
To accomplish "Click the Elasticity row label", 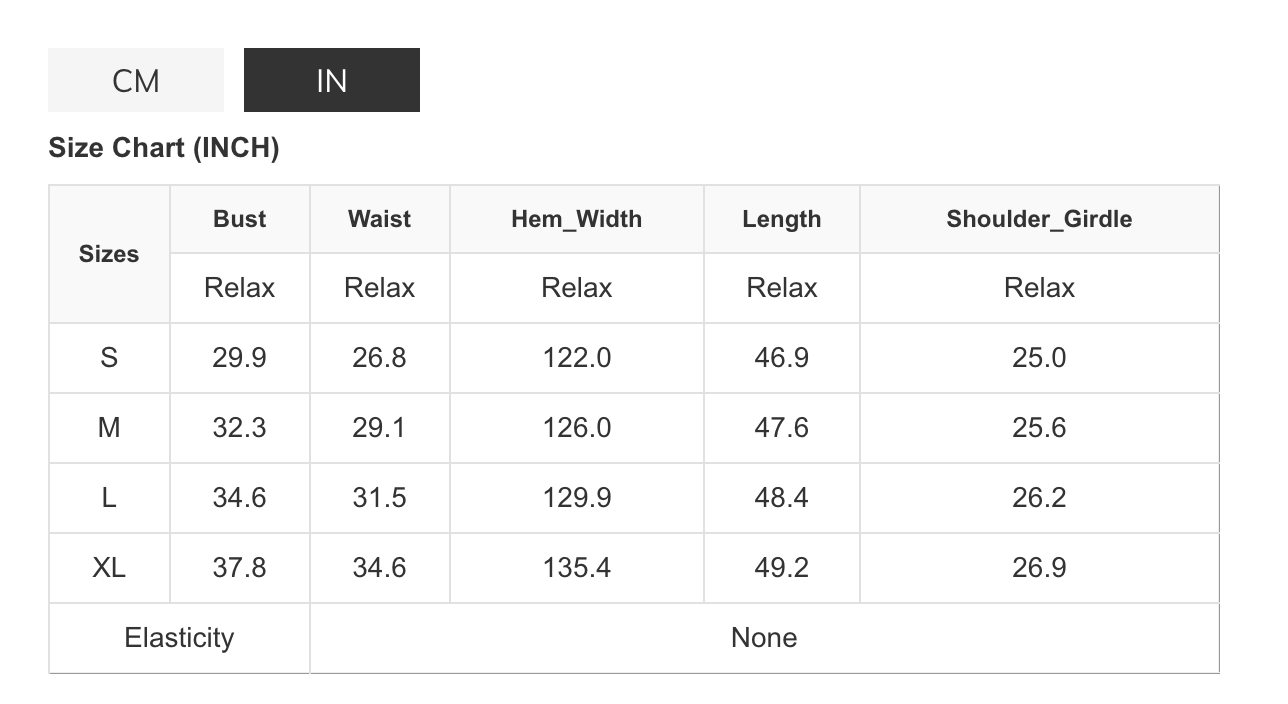I will (179, 638).
